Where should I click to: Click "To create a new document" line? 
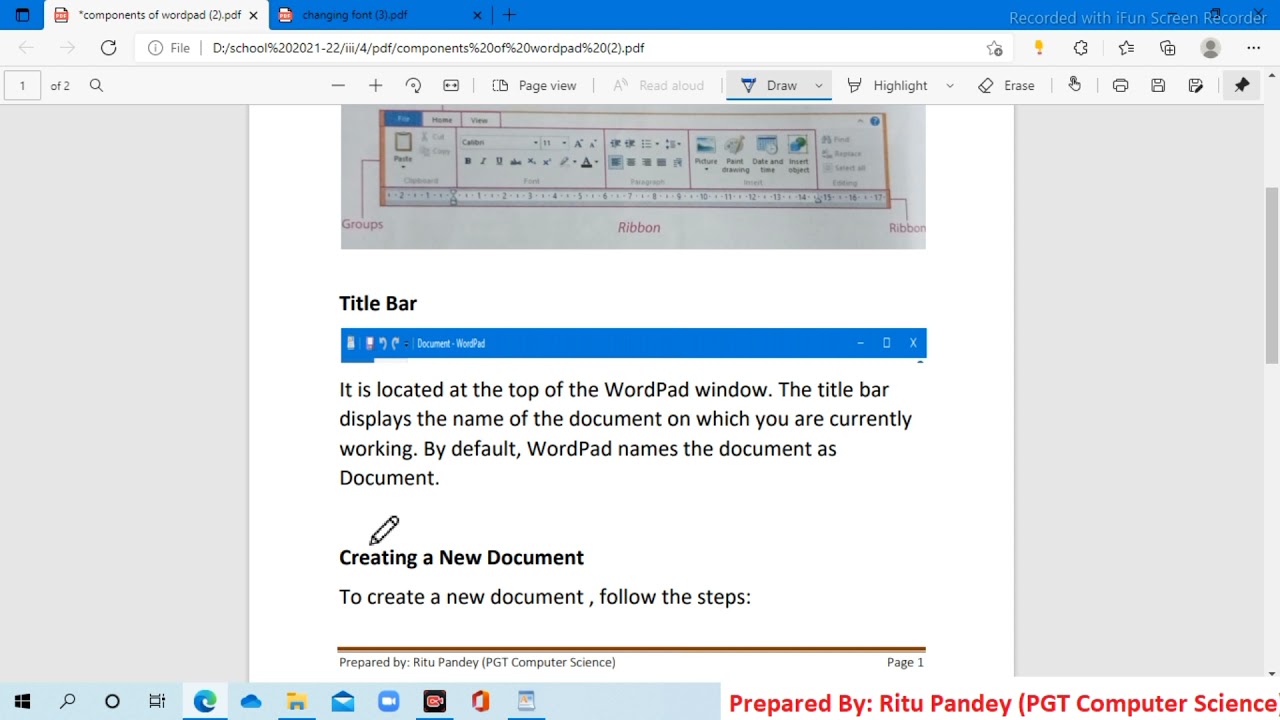(545, 597)
